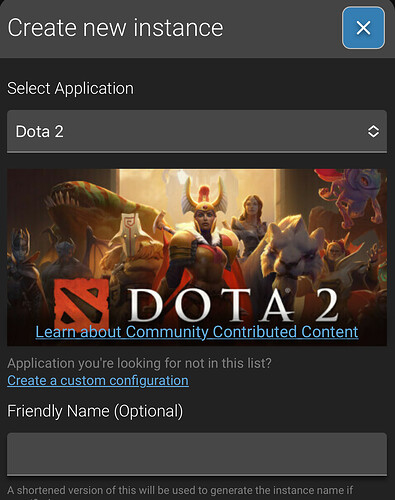Click the Create new instance heading

click(x=115, y=28)
